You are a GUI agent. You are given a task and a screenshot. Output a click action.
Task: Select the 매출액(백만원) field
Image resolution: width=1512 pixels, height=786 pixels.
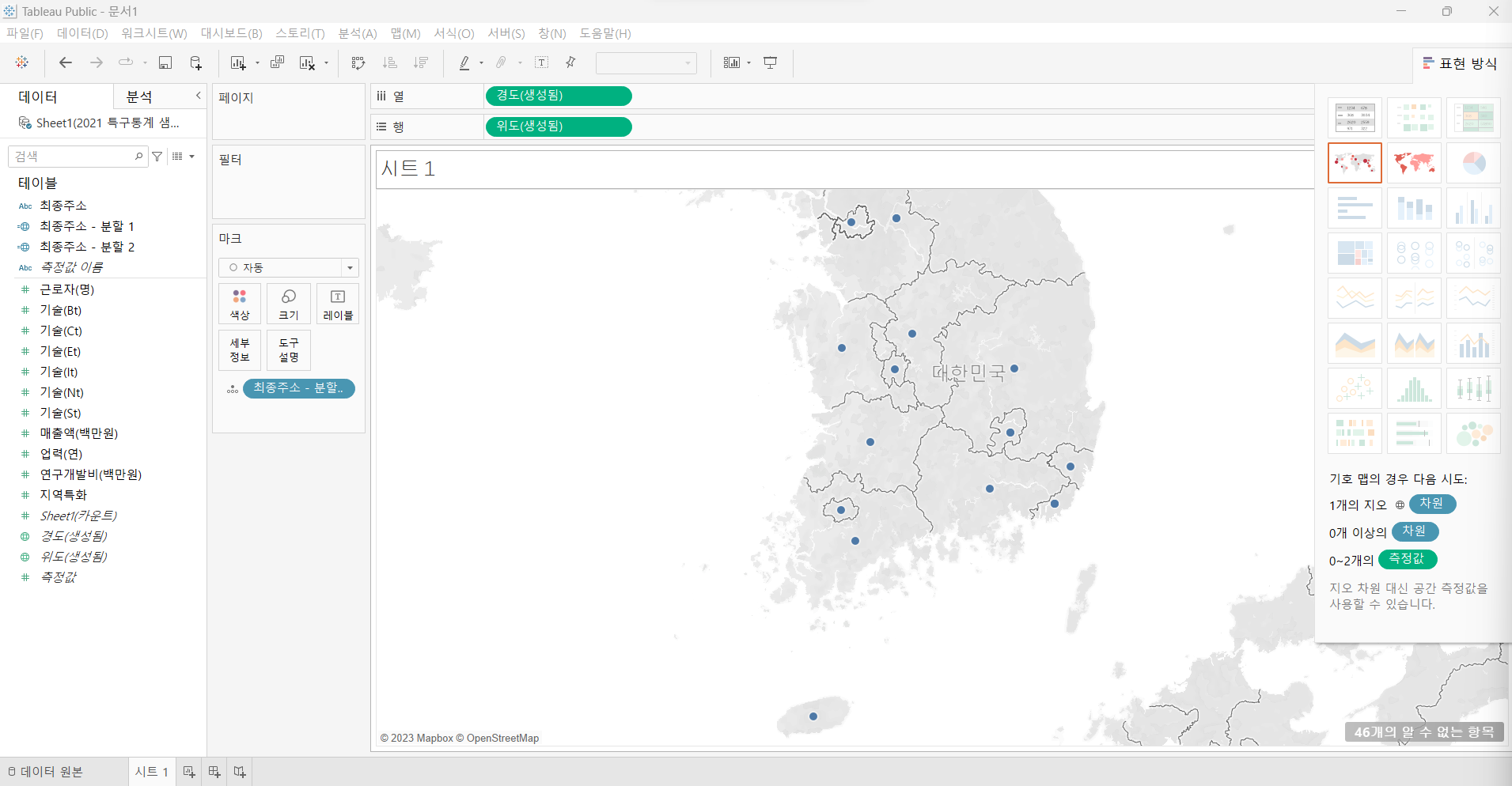pyautogui.click(x=79, y=433)
